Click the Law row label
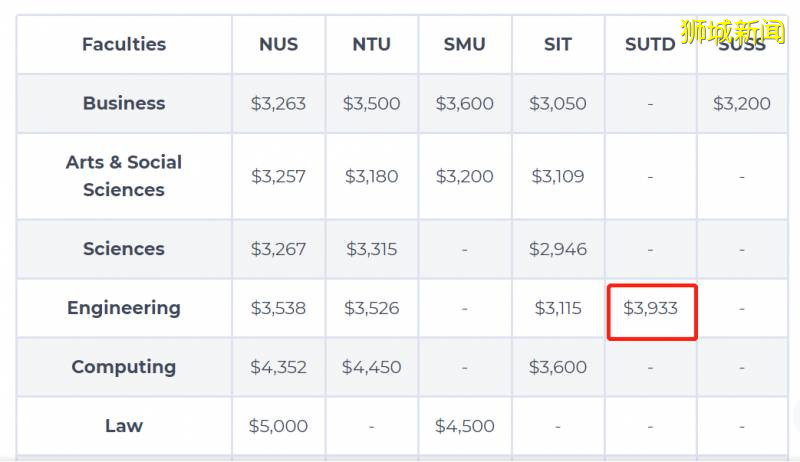Image resolution: width=800 pixels, height=462 pixels. pos(124,426)
